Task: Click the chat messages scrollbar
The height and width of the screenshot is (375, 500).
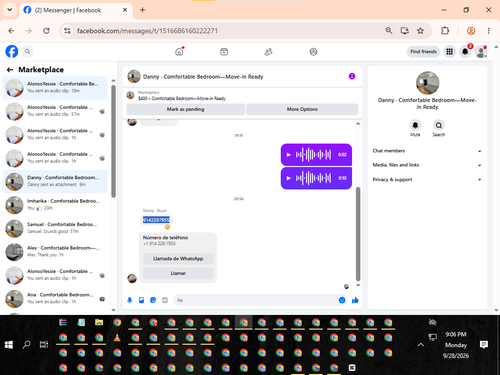Action: click(x=358, y=234)
